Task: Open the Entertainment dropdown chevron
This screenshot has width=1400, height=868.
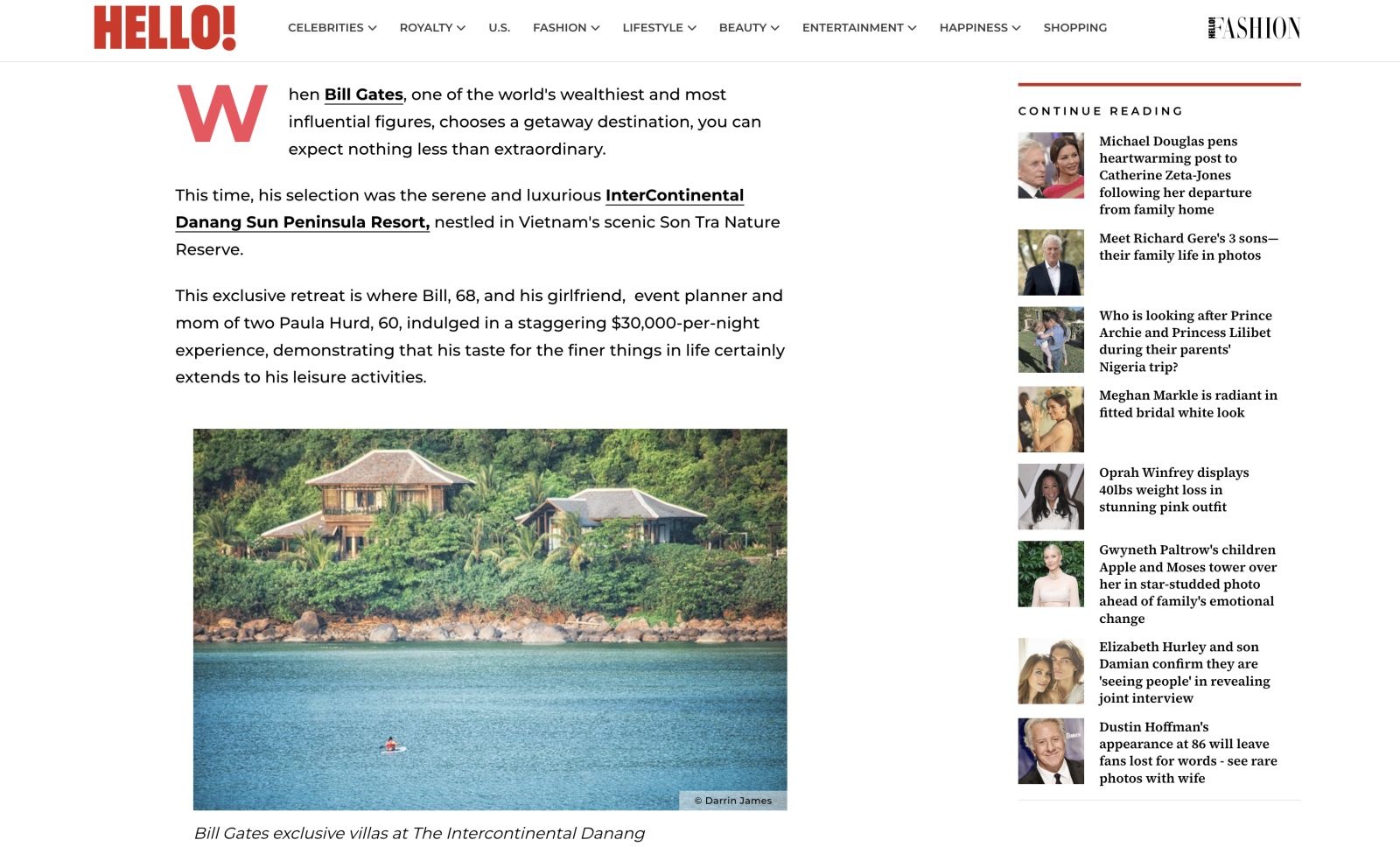Action: click(x=912, y=28)
